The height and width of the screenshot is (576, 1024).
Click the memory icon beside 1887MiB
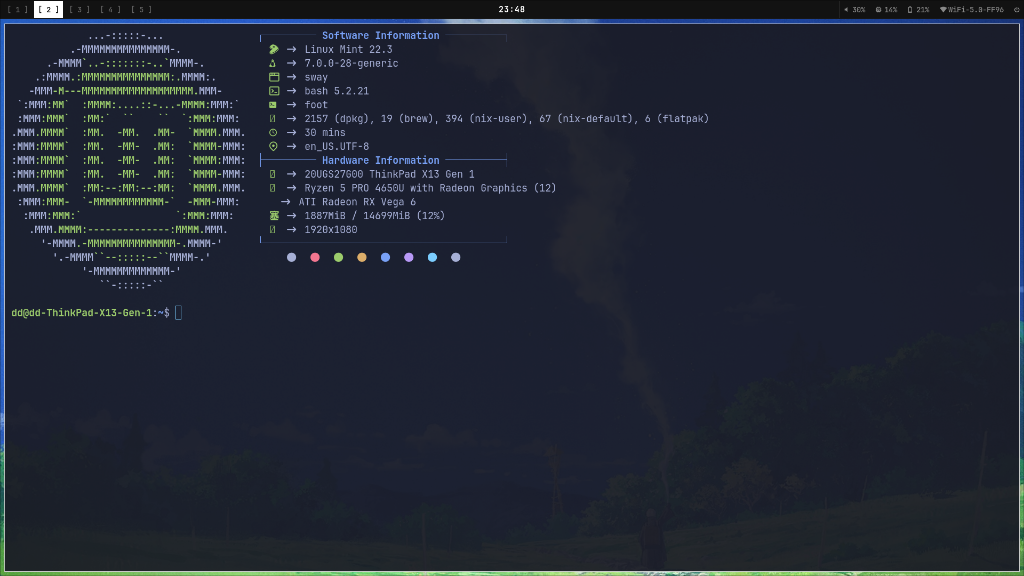tap(274, 216)
